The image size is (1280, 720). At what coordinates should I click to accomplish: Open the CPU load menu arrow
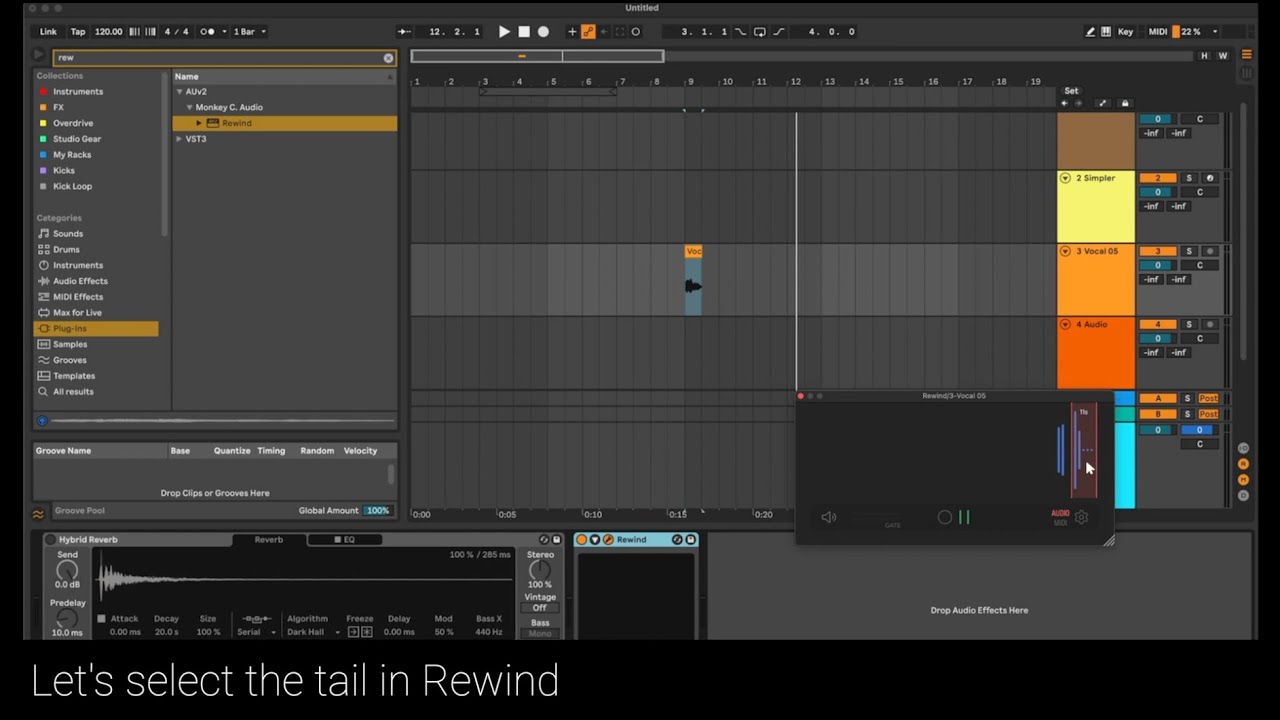(x=1215, y=32)
